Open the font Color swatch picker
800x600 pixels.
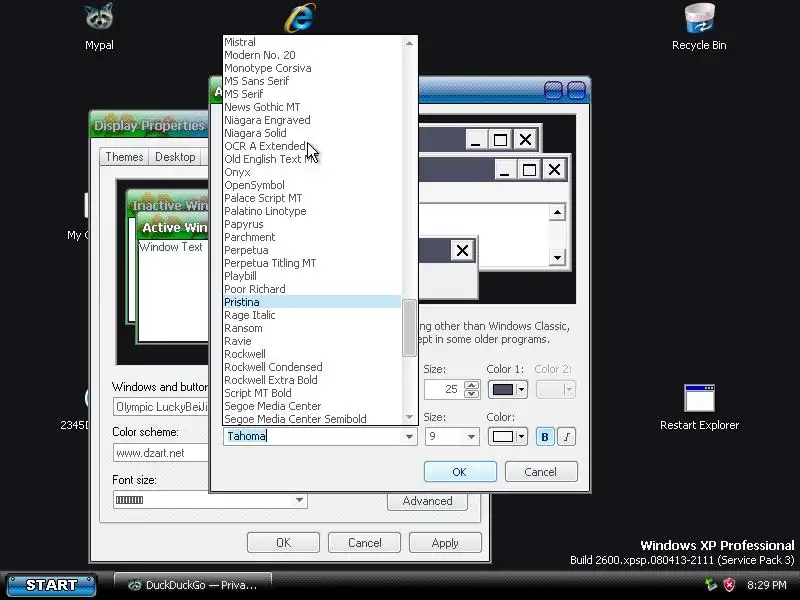pyautogui.click(x=507, y=437)
